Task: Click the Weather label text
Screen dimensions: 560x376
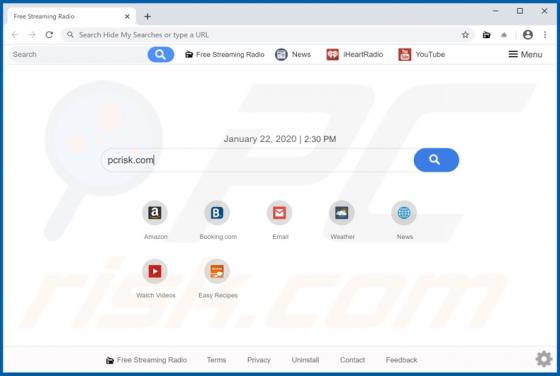Action: (342, 237)
